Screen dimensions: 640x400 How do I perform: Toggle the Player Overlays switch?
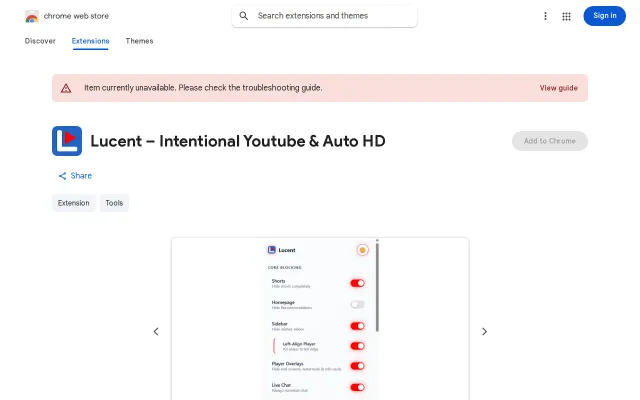click(357, 366)
